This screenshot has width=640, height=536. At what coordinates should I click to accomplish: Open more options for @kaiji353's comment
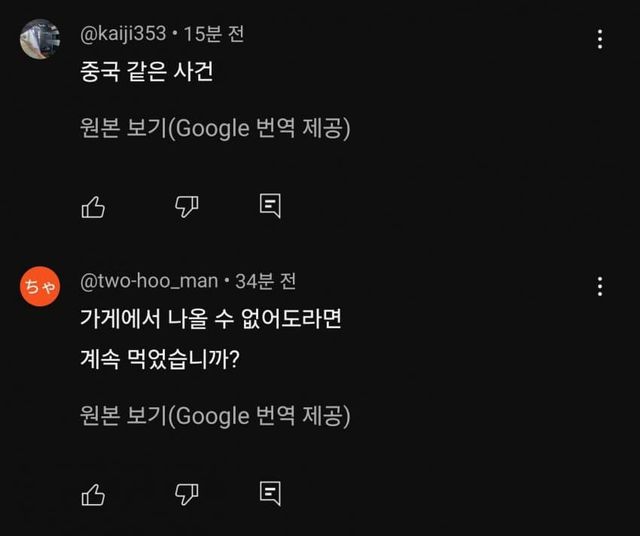[x=600, y=40]
